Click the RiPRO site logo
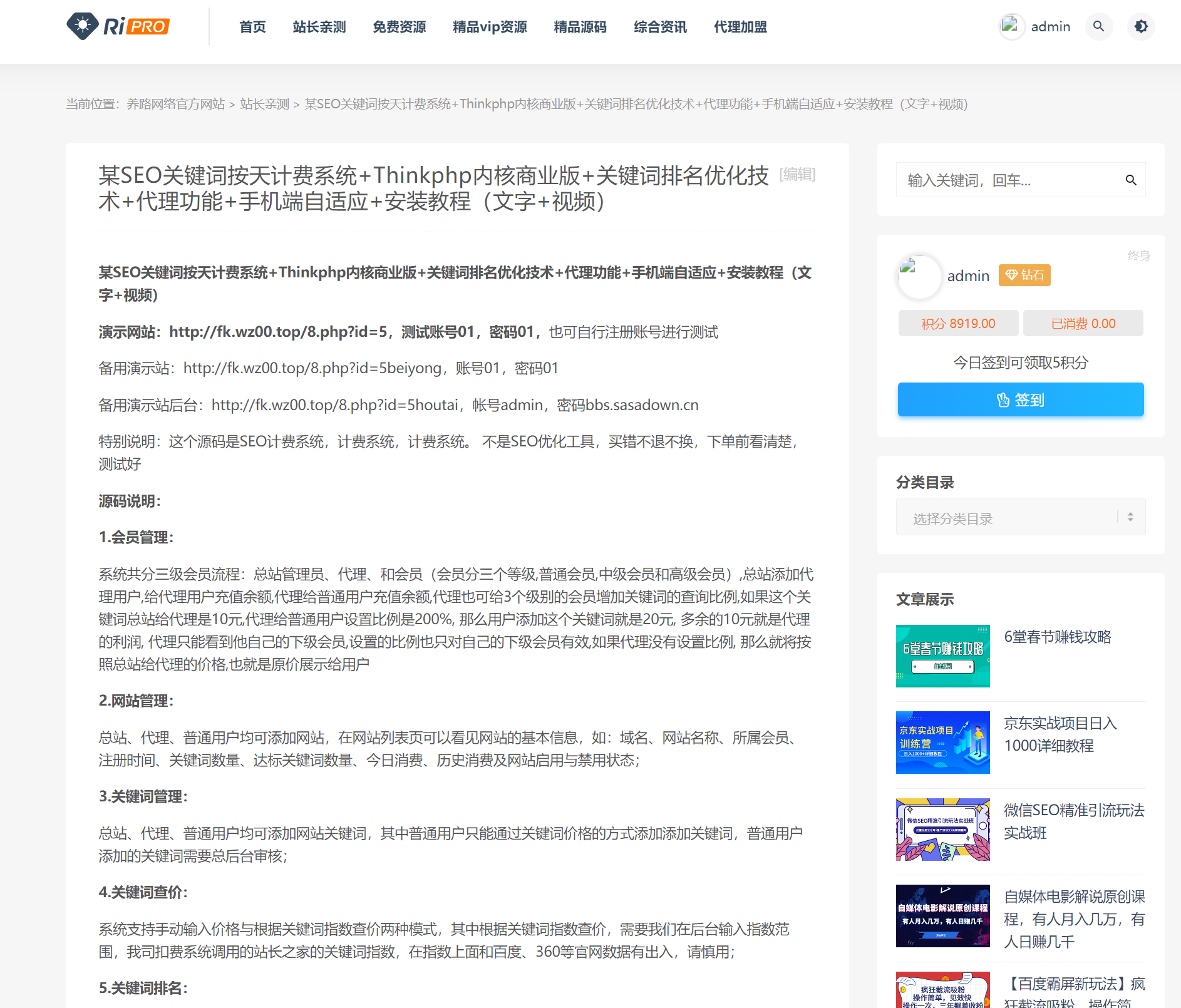Screen dimensions: 1181x1008 click(x=118, y=26)
